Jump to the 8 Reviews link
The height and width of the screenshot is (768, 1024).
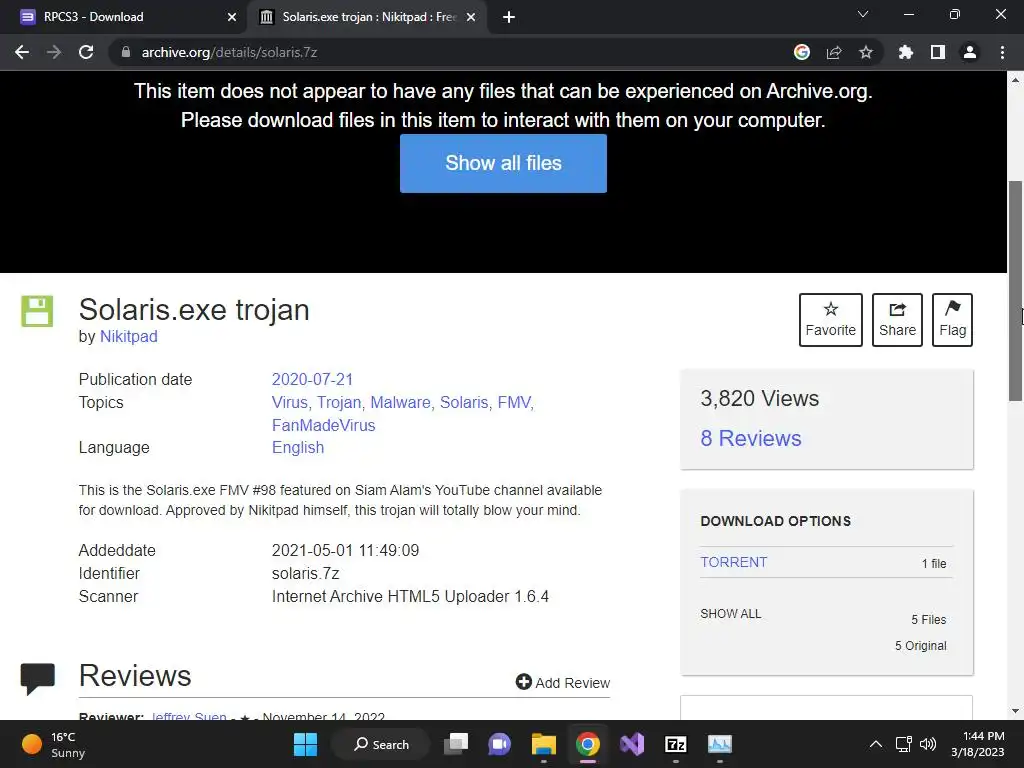751,438
